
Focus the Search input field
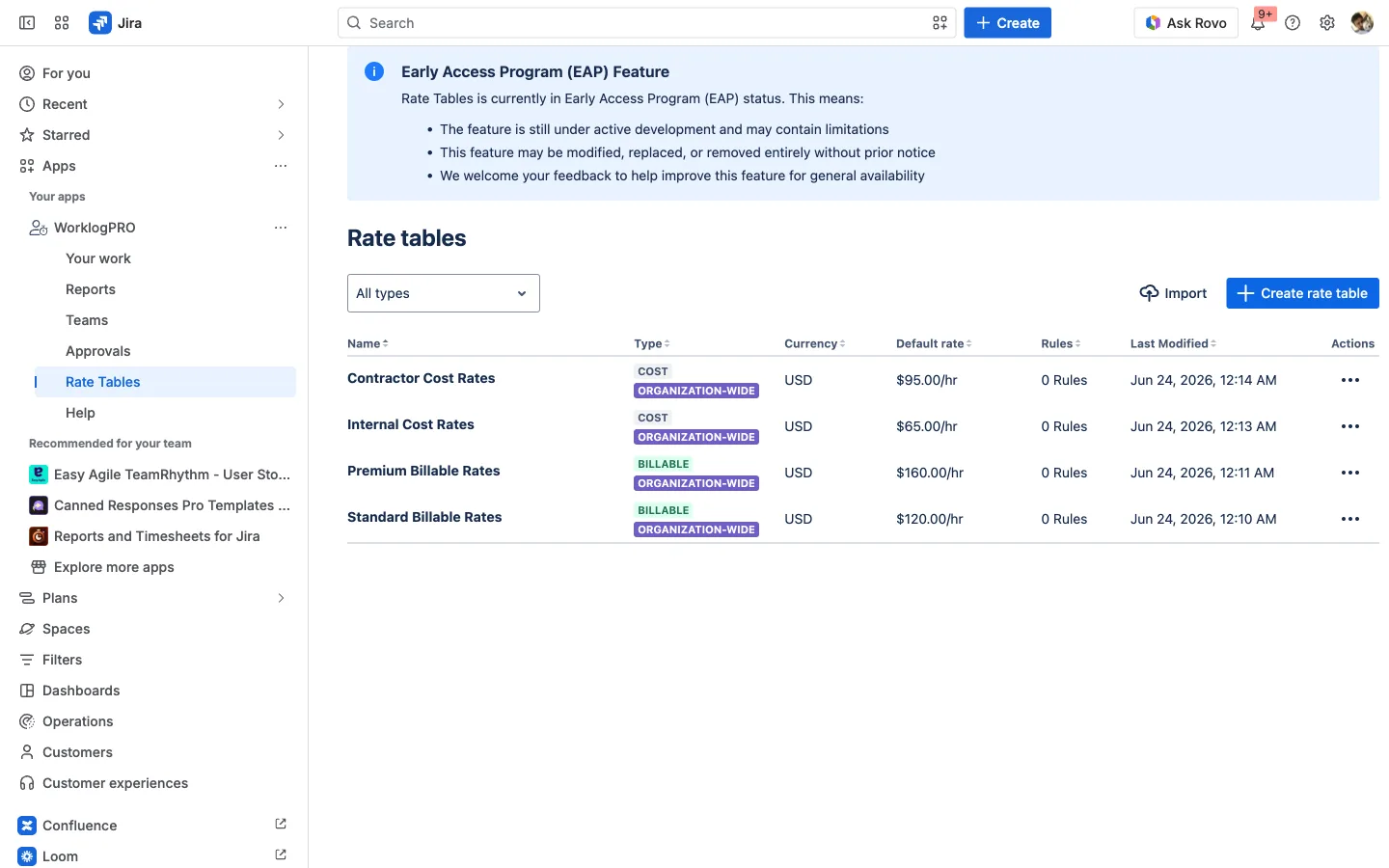click(646, 23)
